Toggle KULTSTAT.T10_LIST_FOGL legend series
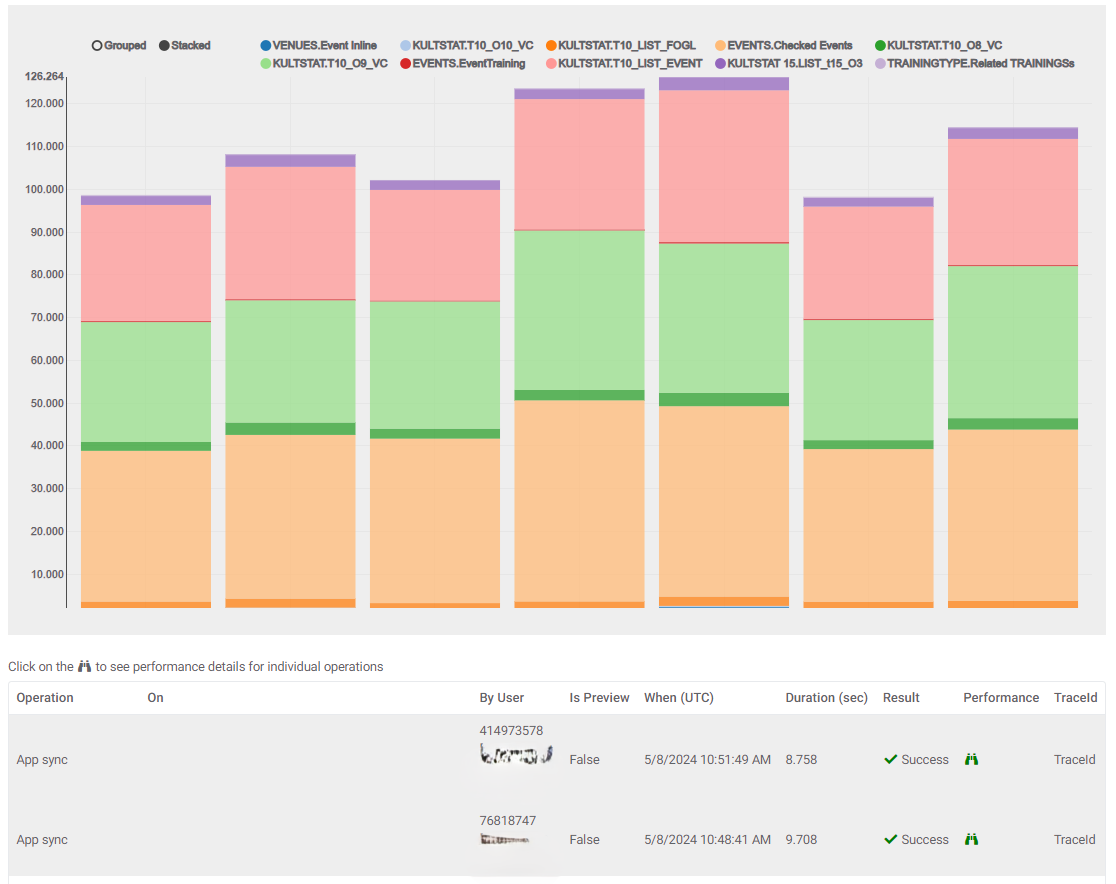Viewport: 1116px width, 884px height. [621, 46]
